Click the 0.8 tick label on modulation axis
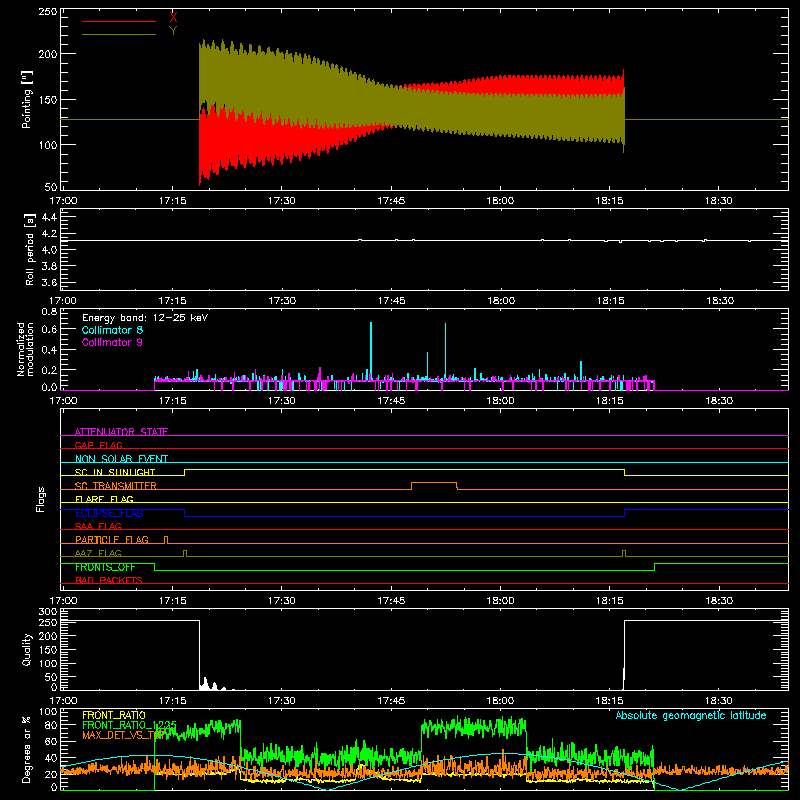 coord(49,311)
